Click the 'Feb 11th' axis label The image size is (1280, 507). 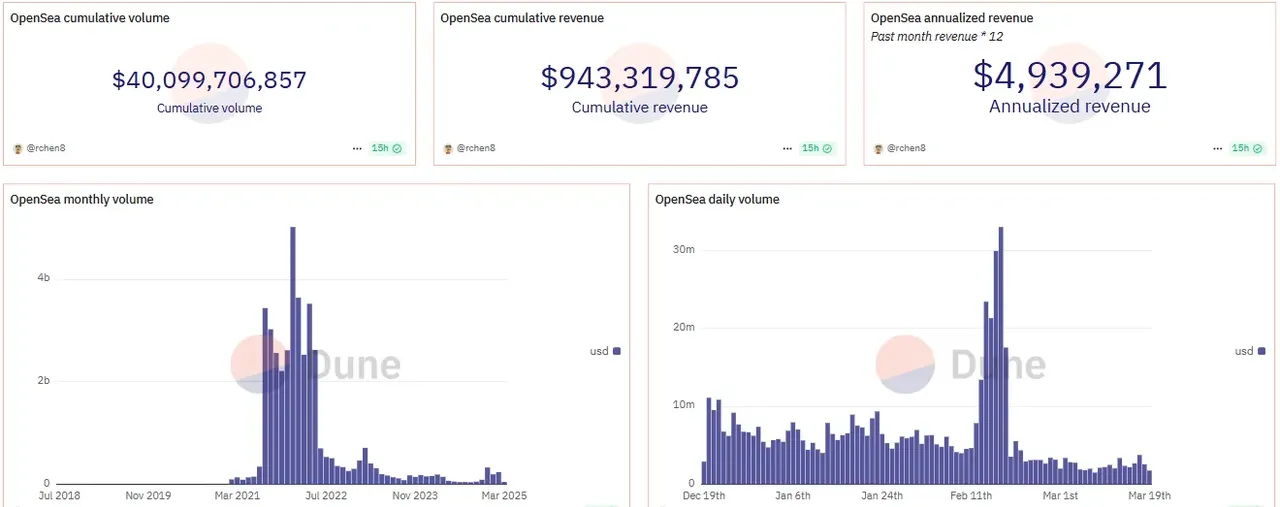point(971,495)
